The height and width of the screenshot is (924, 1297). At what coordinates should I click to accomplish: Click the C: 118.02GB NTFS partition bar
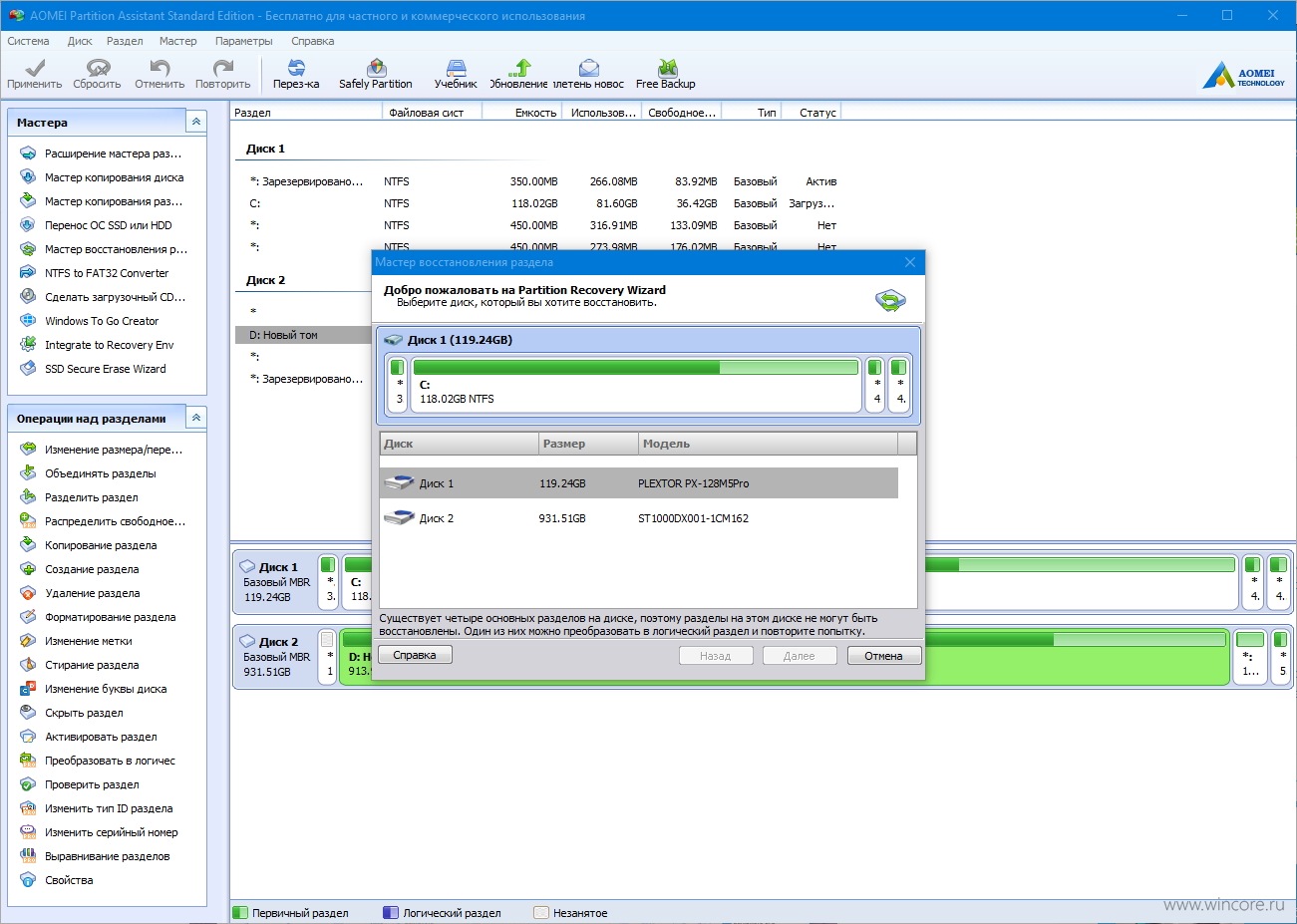(x=635, y=384)
